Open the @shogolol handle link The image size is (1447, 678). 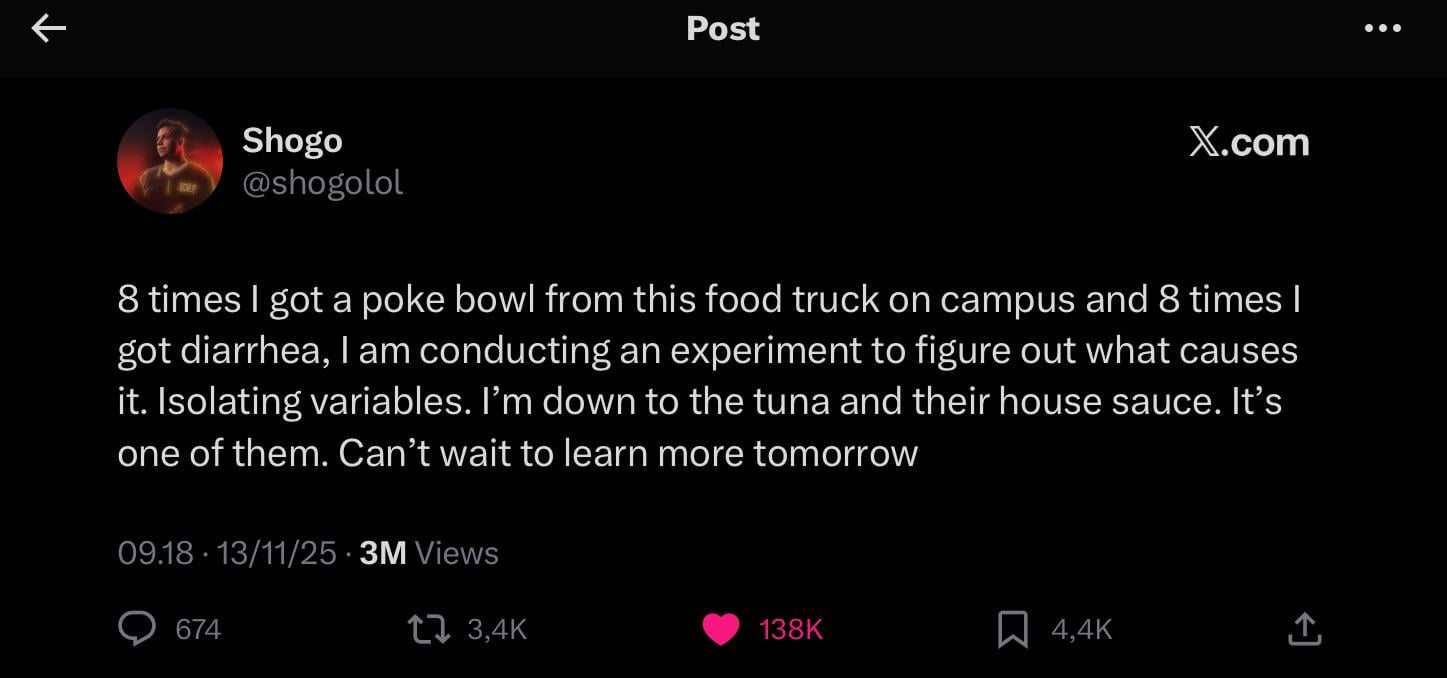pyautogui.click(x=322, y=182)
